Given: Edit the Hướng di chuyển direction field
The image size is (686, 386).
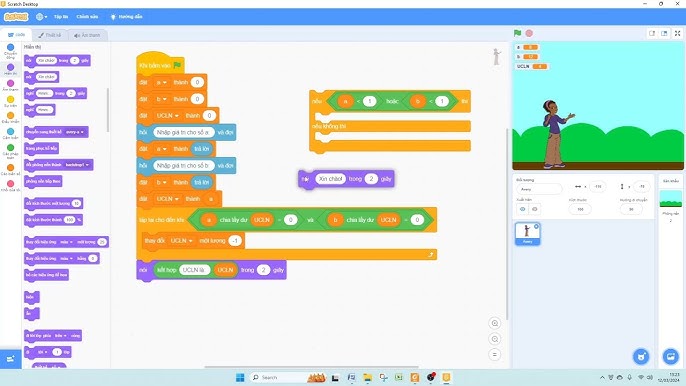Looking at the screenshot, I should 631,209.
